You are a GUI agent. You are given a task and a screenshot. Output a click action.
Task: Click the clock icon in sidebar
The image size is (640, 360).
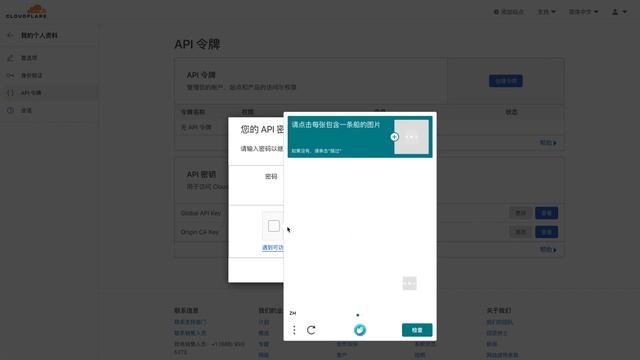click(10, 110)
